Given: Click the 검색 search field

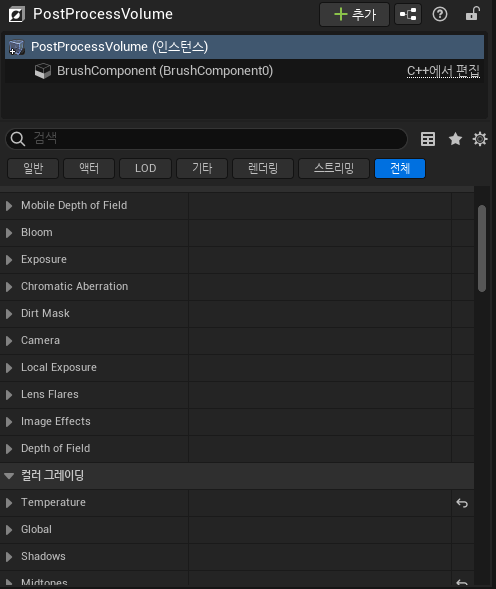Looking at the screenshot, I should coord(207,139).
